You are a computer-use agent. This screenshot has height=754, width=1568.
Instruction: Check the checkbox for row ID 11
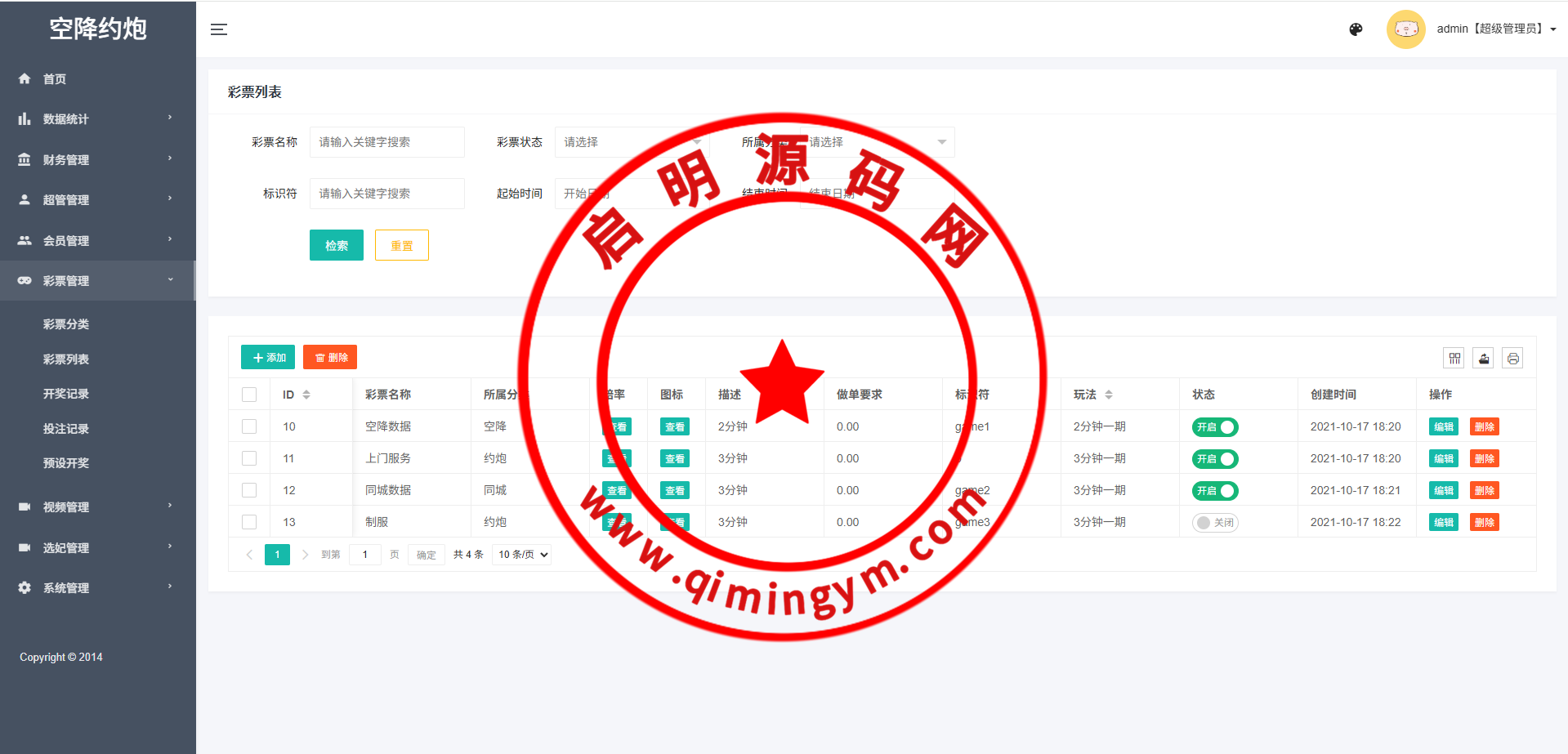point(249,459)
